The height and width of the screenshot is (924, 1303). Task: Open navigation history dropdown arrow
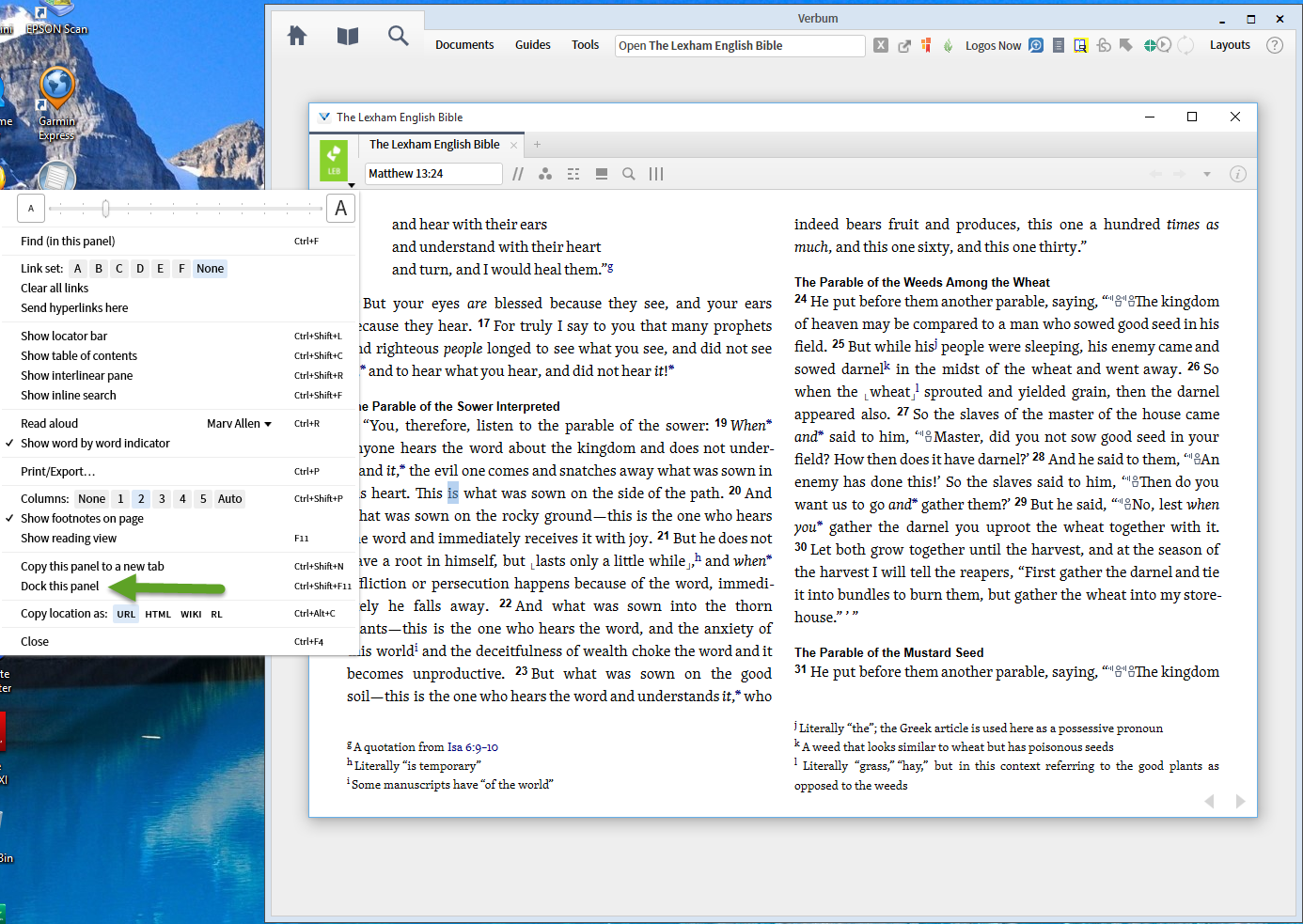[1207, 174]
